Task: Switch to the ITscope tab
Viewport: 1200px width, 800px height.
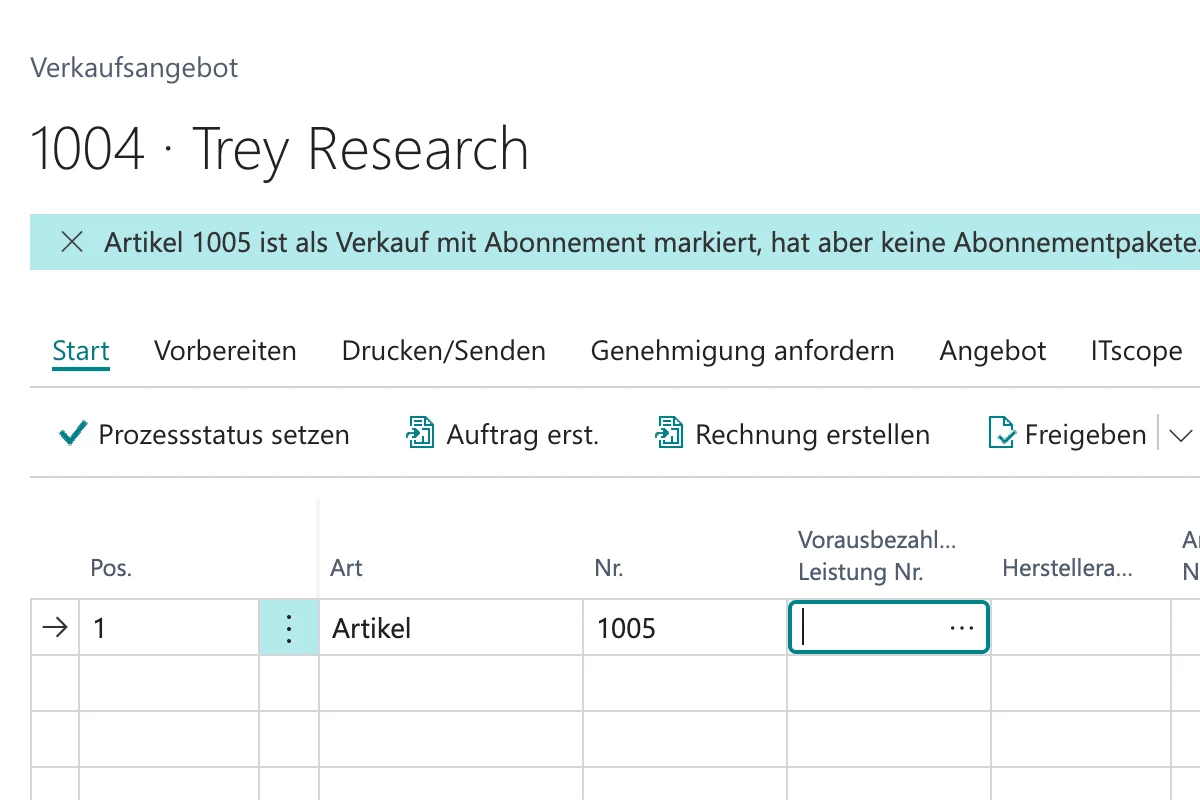Action: (1137, 351)
